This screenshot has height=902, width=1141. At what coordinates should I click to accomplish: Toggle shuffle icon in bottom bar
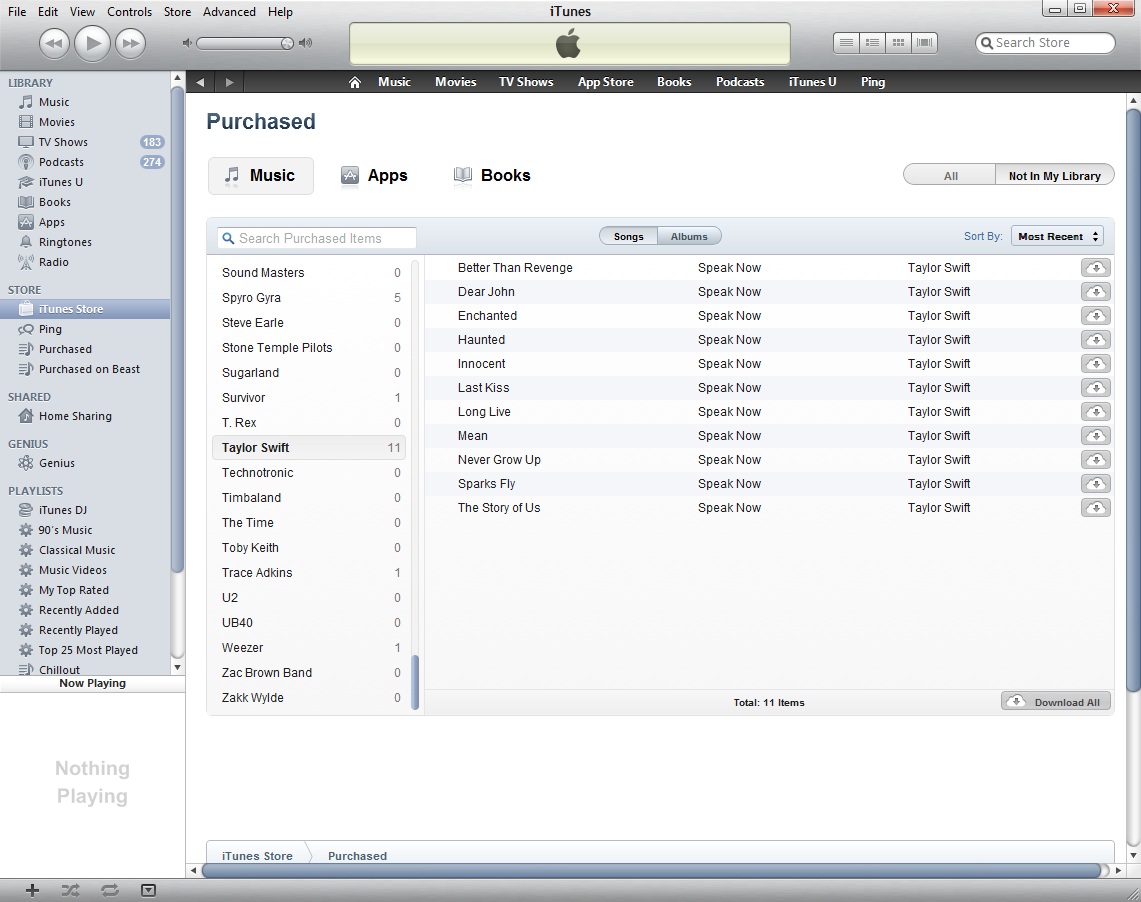click(x=71, y=890)
